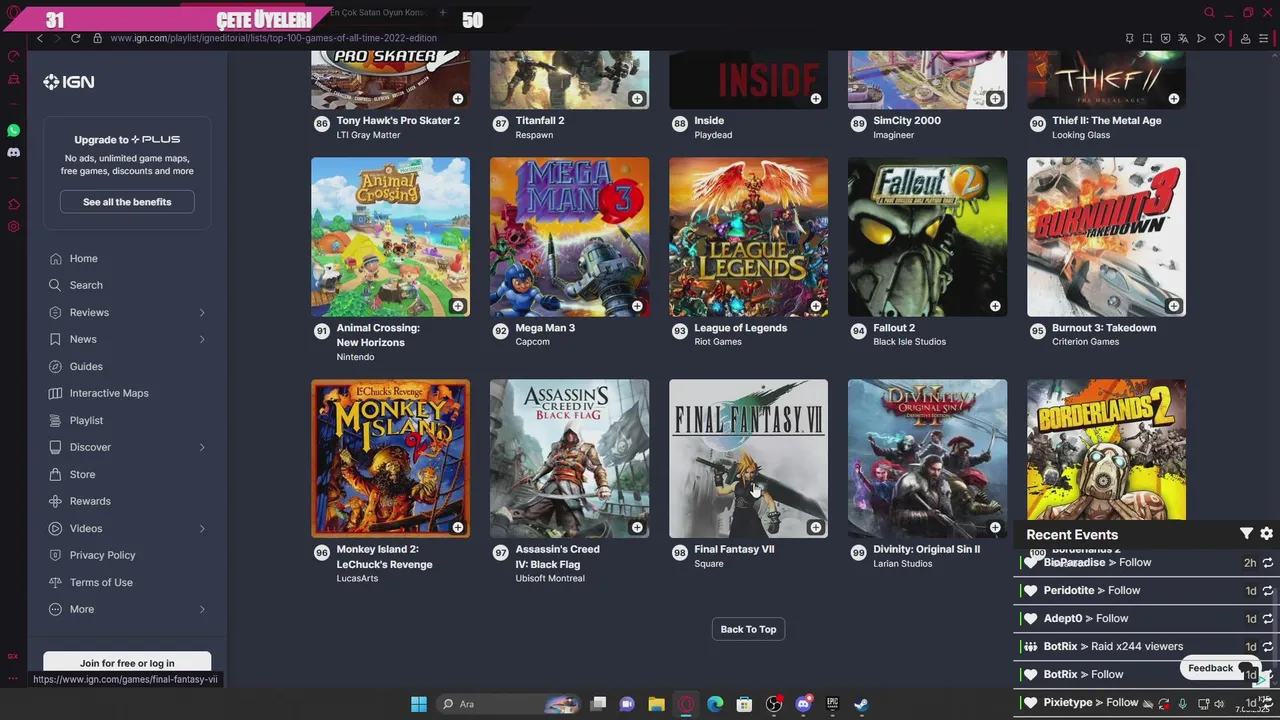Click the WhatsApp icon in Opera sidebar
Viewport: 1280px width, 720px height.
point(13,131)
